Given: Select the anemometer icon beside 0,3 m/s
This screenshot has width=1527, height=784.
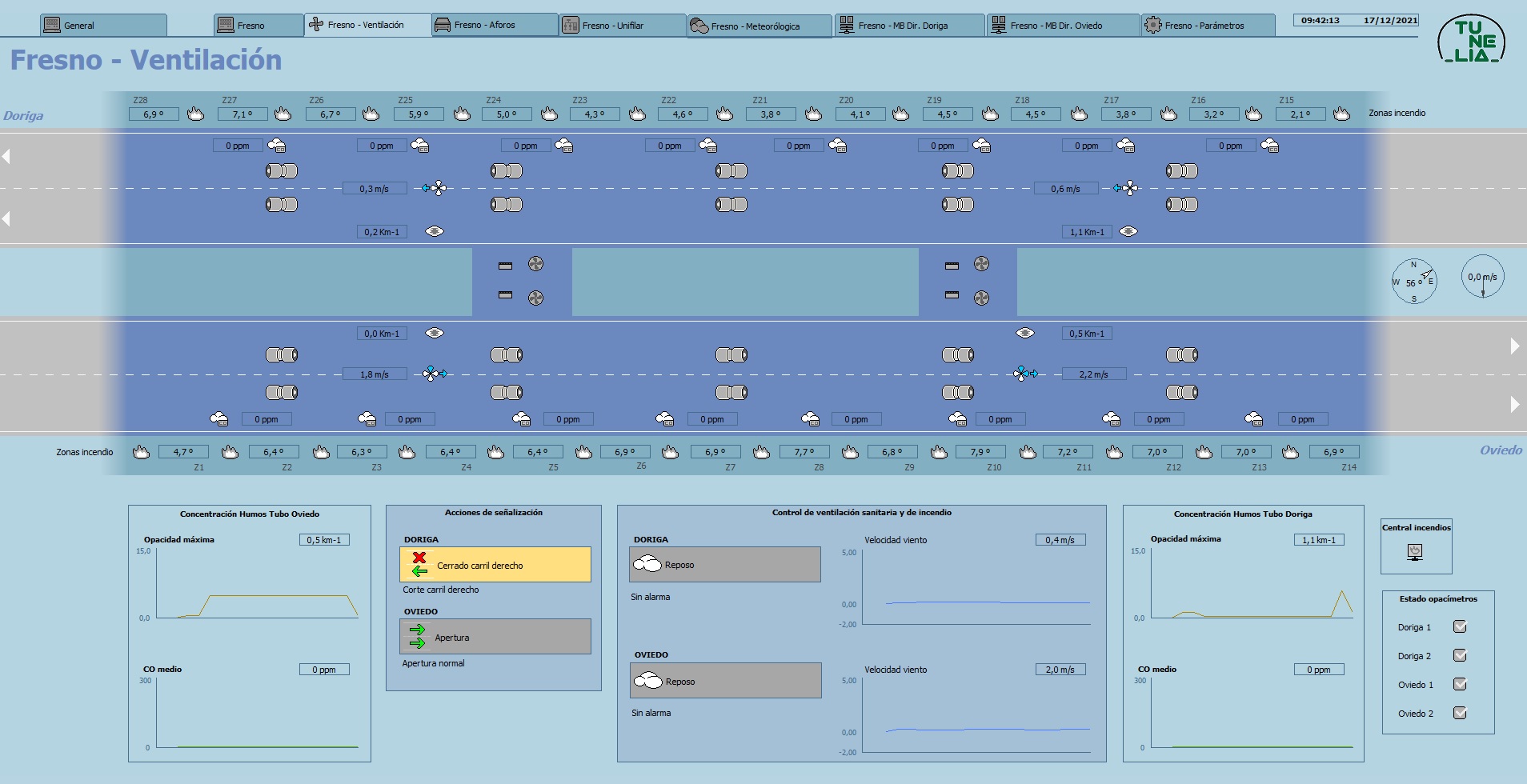Looking at the screenshot, I should [x=434, y=188].
